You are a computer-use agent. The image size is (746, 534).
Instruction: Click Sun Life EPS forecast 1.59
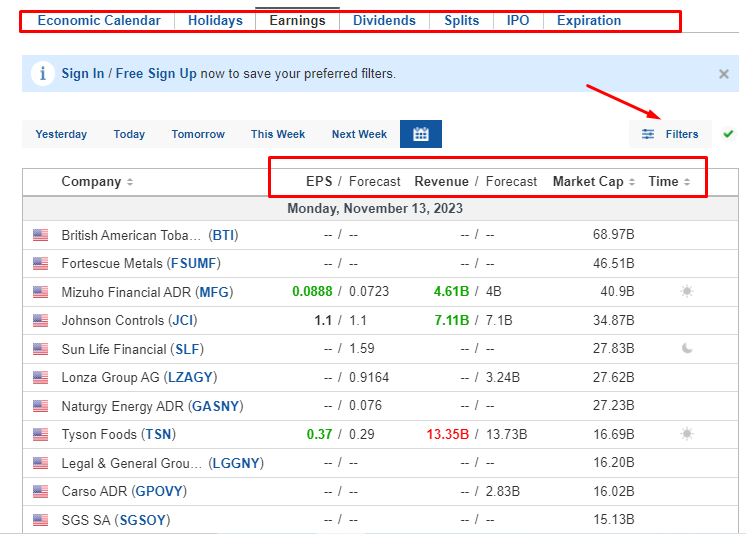coord(362,349)
